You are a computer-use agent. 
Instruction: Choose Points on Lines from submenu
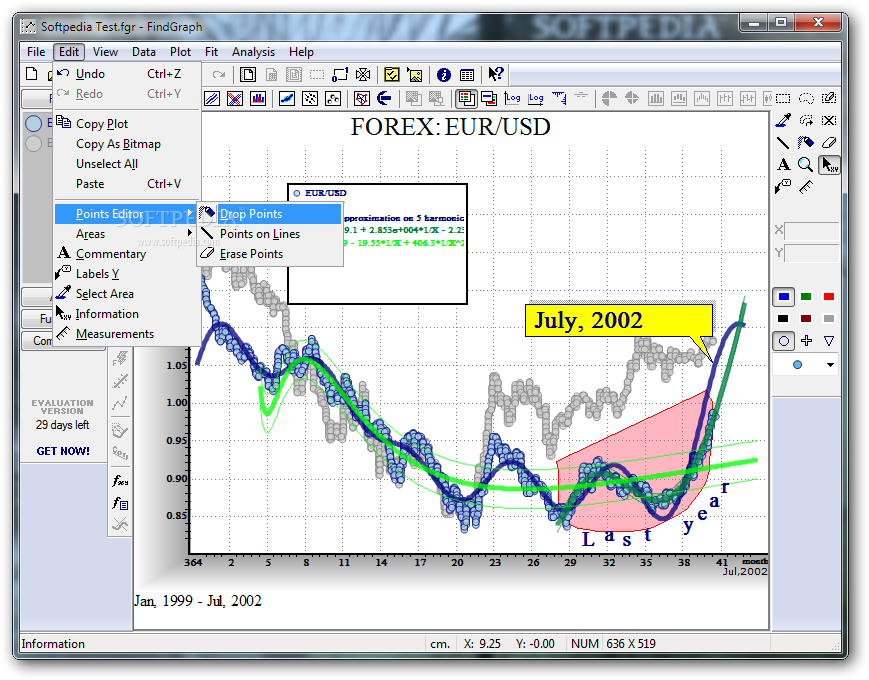click(x=270, y=234)
